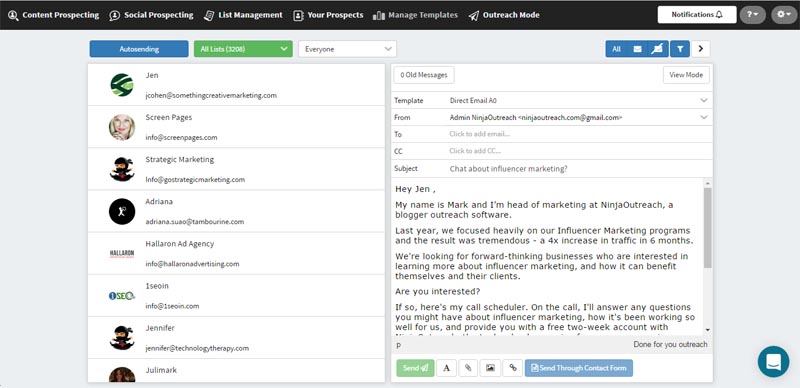Filter by contact form pencil icon
The image size is (800, 388).
click(x=658, y=49)
